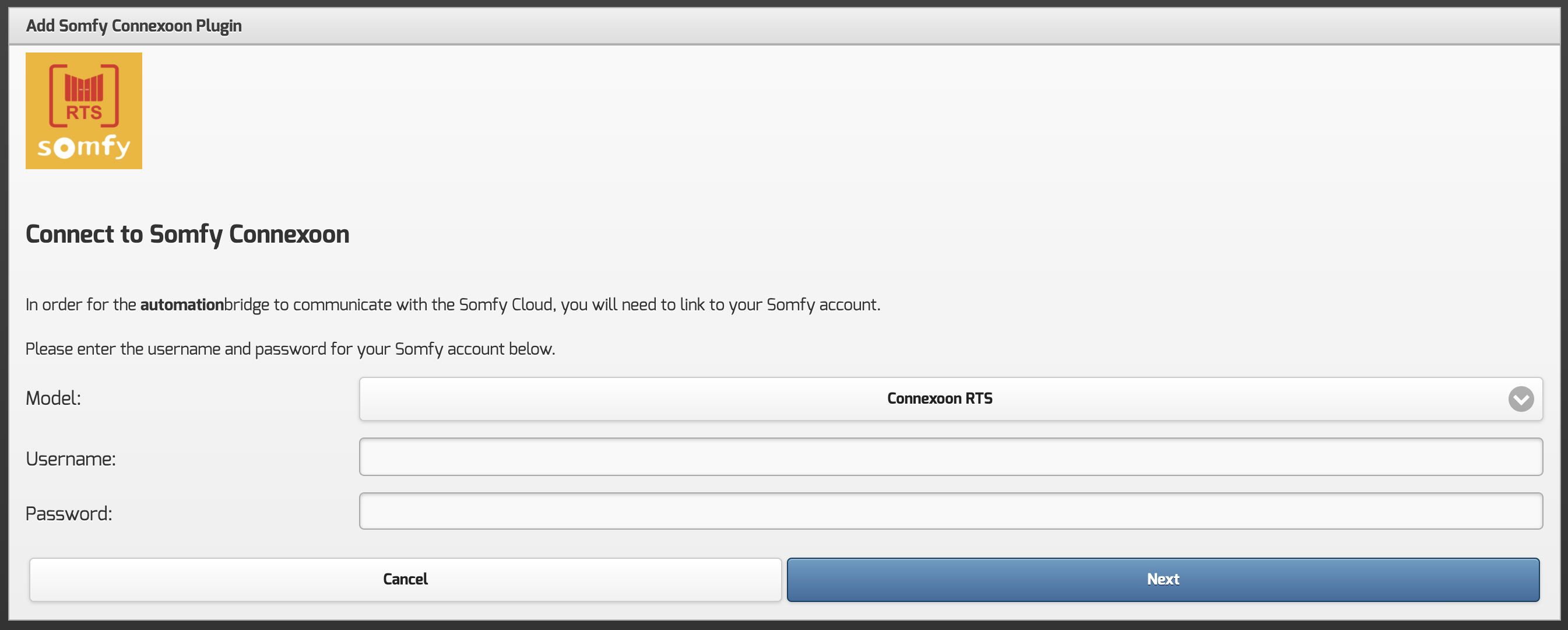The width and height of the screenshot is (1568, 630).
Task: Focus the Password input field
Action: 950,511
